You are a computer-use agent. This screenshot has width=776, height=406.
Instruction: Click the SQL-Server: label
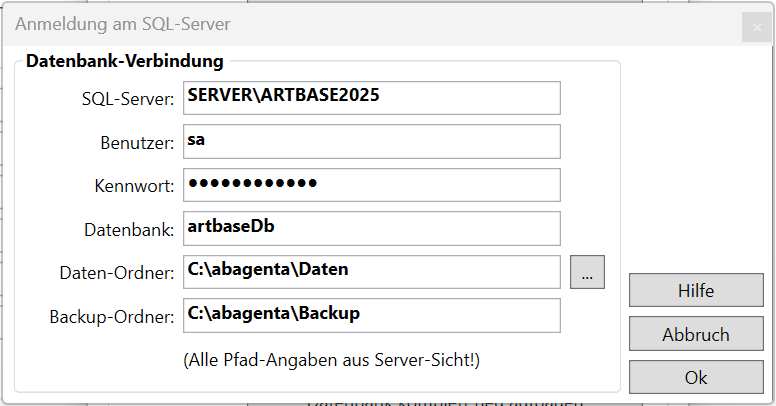pyautogui.click(x=128, y=99)
